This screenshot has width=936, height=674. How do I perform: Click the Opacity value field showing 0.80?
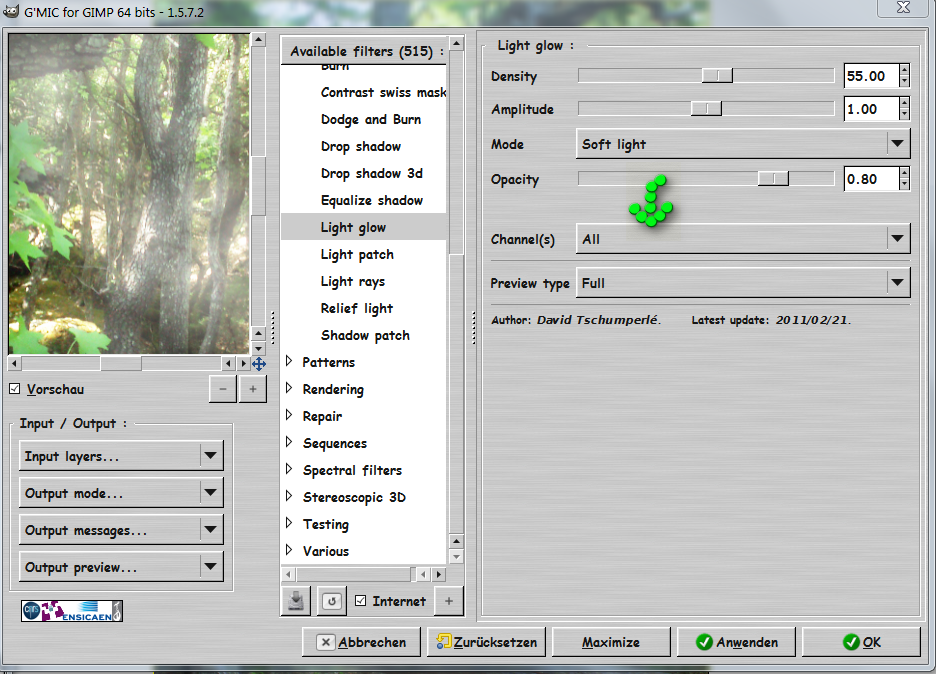pos(872,179)
